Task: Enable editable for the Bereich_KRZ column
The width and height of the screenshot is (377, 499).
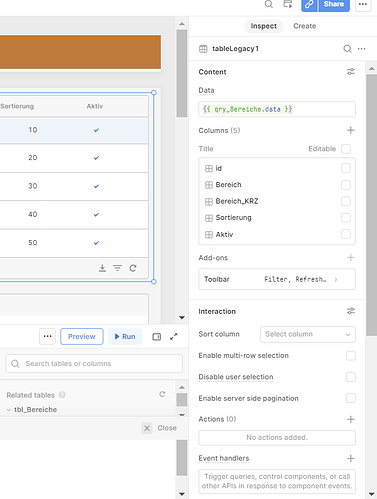Action: click(346, 201)
